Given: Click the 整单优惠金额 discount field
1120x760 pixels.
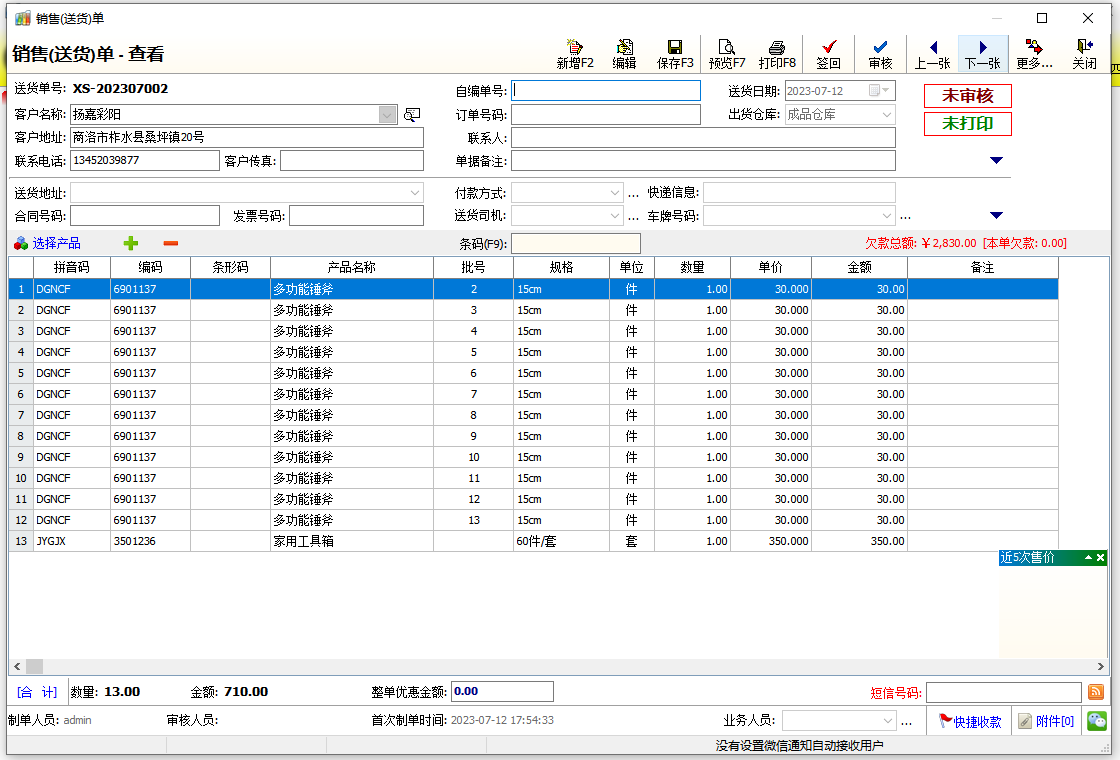Looking at the screenshot, I should coord(502,691).
